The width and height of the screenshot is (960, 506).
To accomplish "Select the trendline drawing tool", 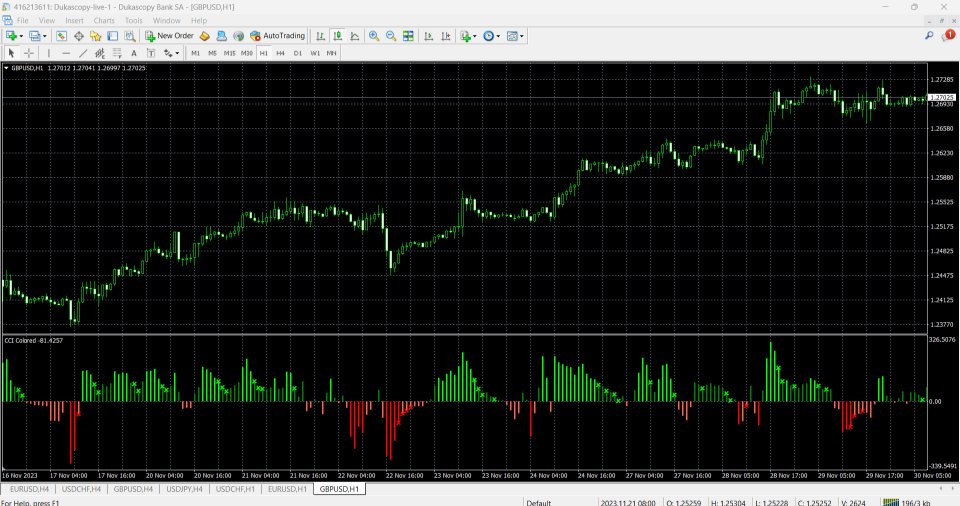I will (x=83, y=53).
